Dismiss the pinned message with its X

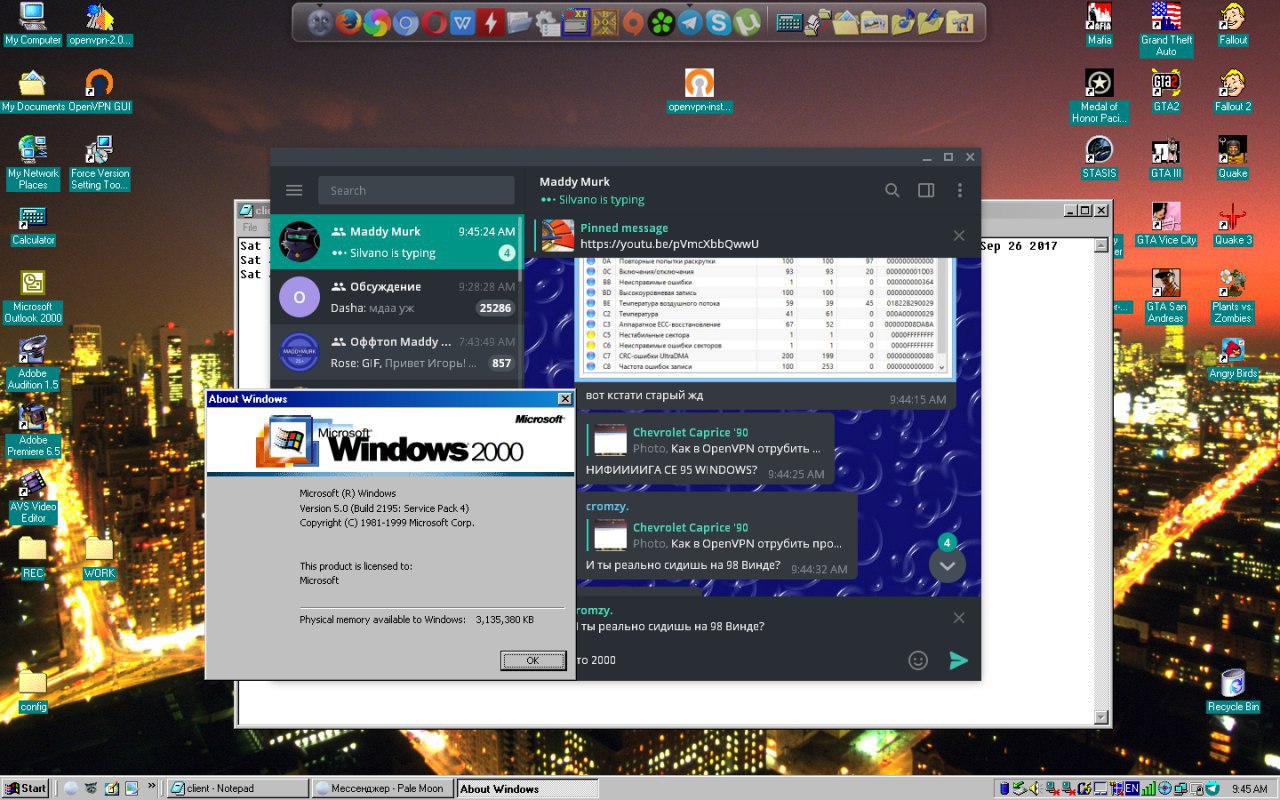[959, 236]
